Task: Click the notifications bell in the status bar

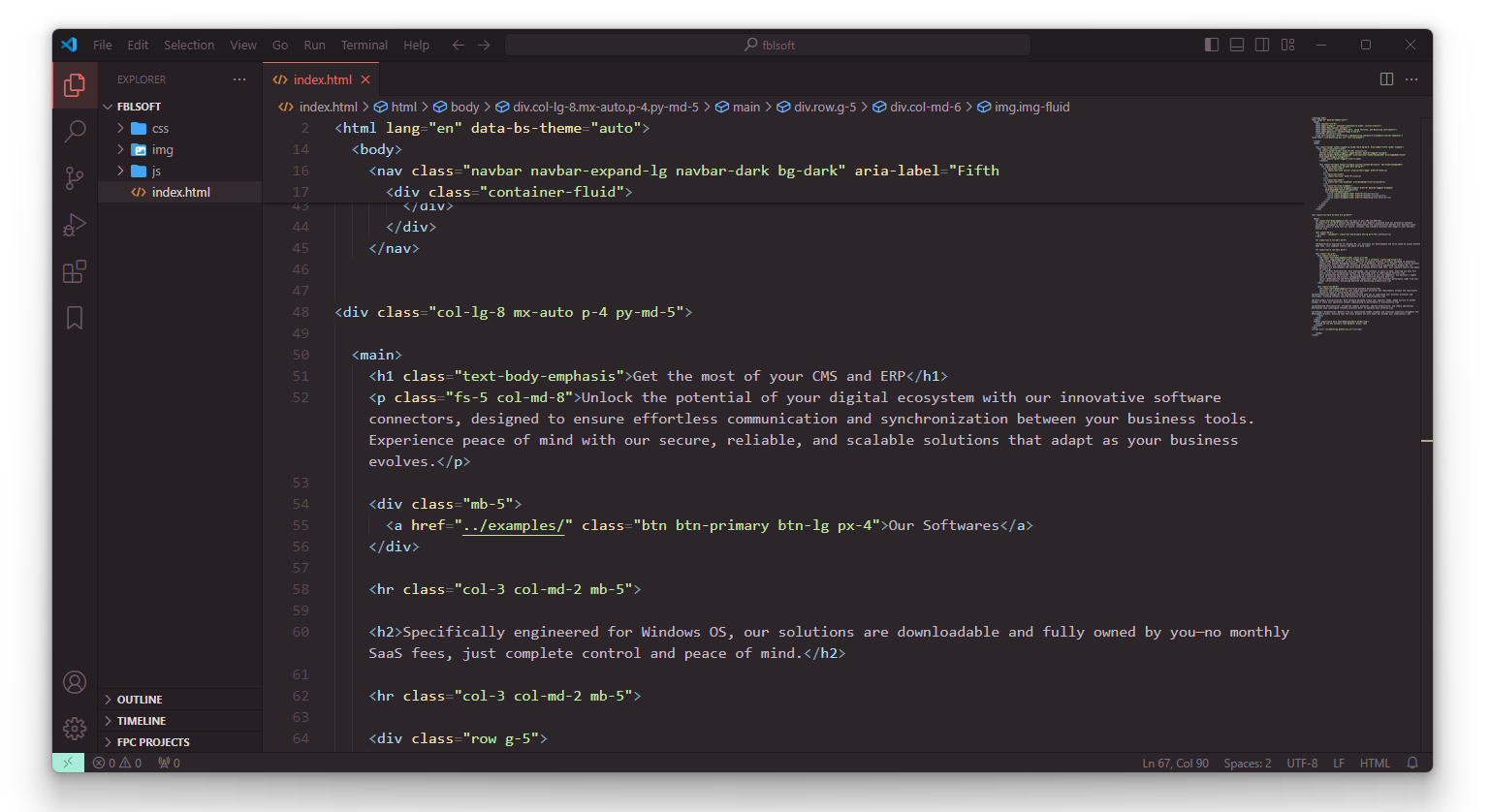Action: tap(1412, 763)
